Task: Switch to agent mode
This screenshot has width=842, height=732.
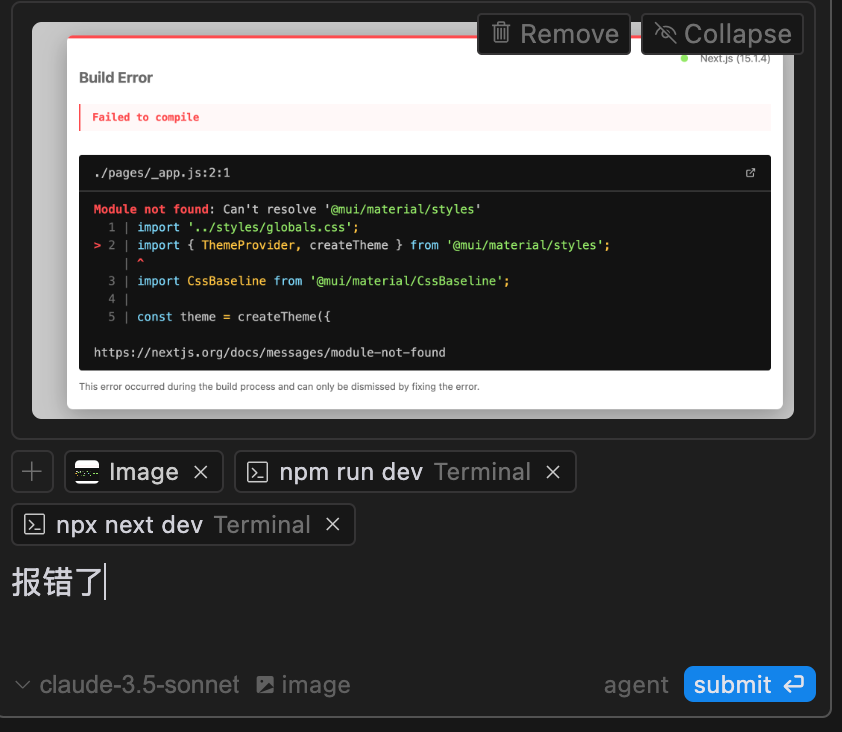Action: tap(636, 685)
